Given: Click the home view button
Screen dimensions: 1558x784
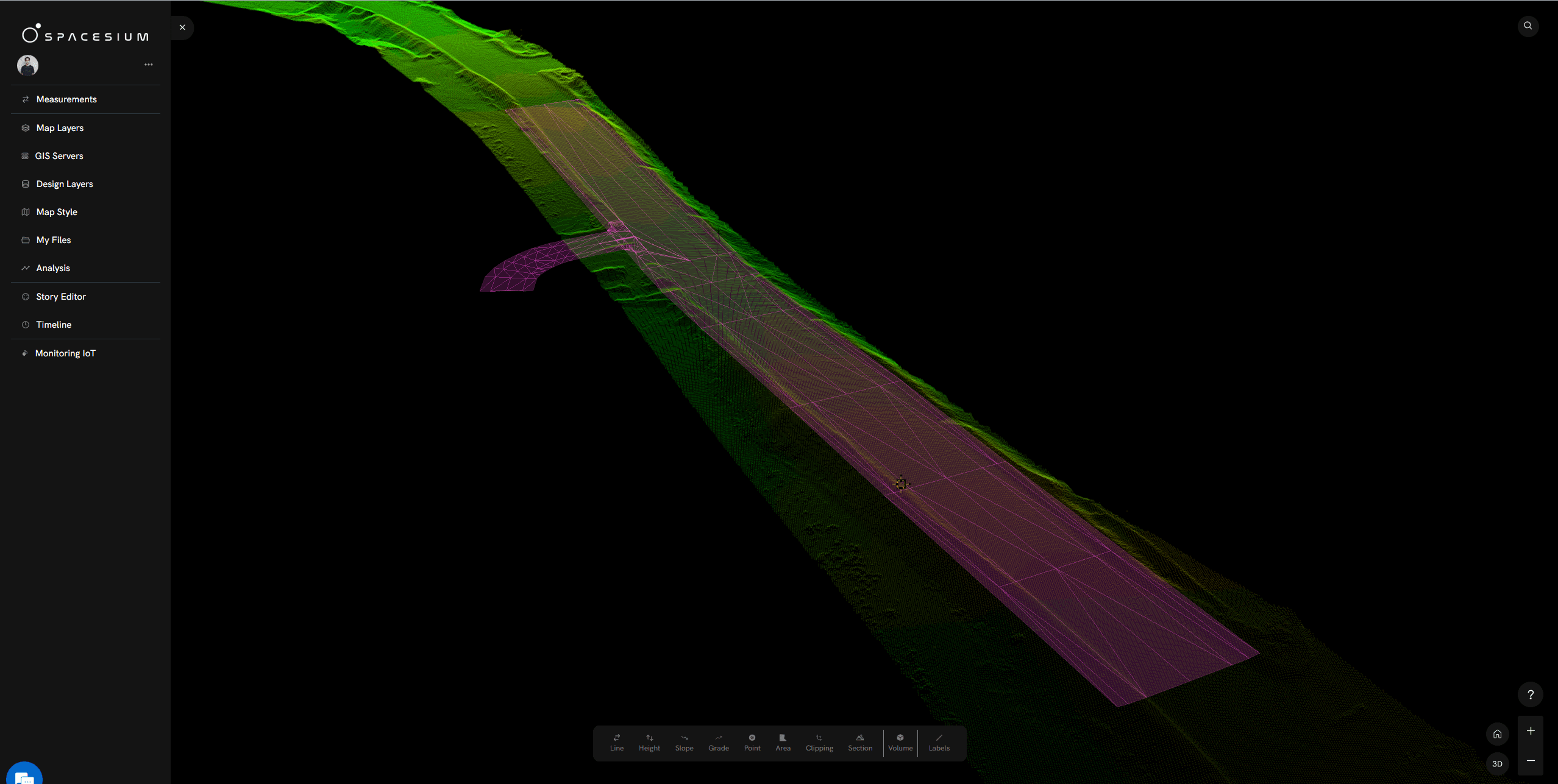Looking at the screenshot, I should (x=1497, y=733).
